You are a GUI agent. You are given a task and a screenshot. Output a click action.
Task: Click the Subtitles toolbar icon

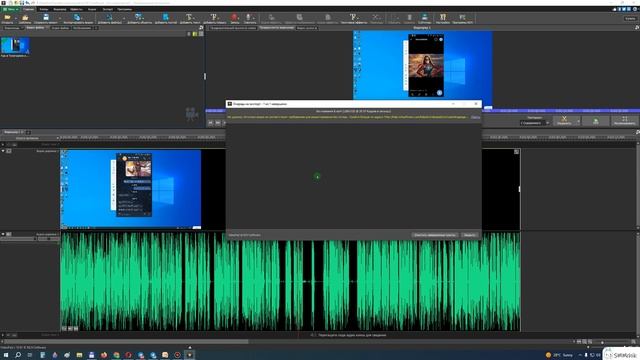(x=424, y=18)
